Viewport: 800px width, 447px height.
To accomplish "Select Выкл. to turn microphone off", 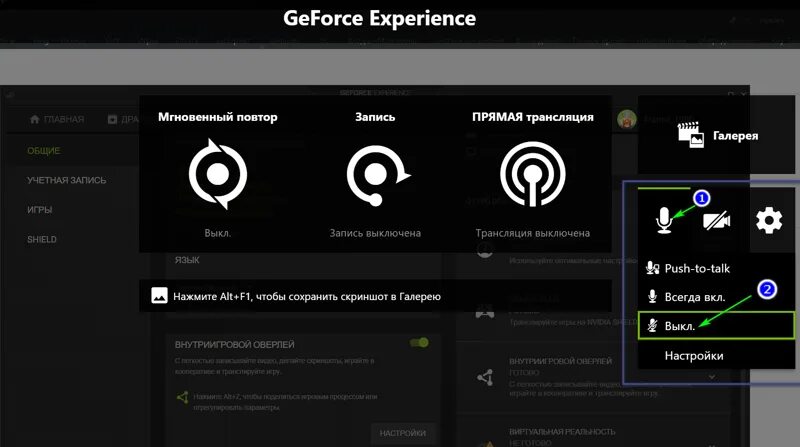I will tap(716, 326).
